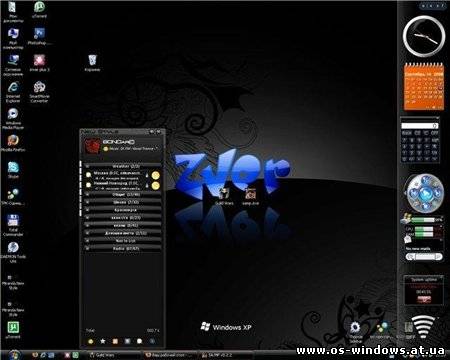Click the orange icon in Miranda's bottom toolbar

(x=115, y=341)
